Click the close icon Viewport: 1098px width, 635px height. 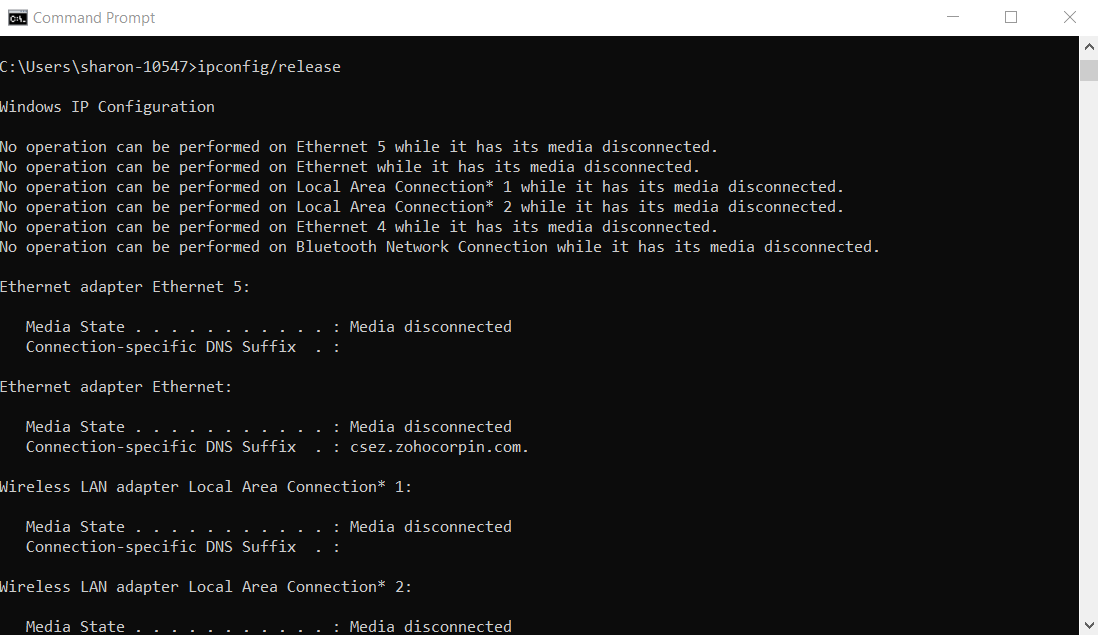pyautogui.click(x=1069, y=17)
